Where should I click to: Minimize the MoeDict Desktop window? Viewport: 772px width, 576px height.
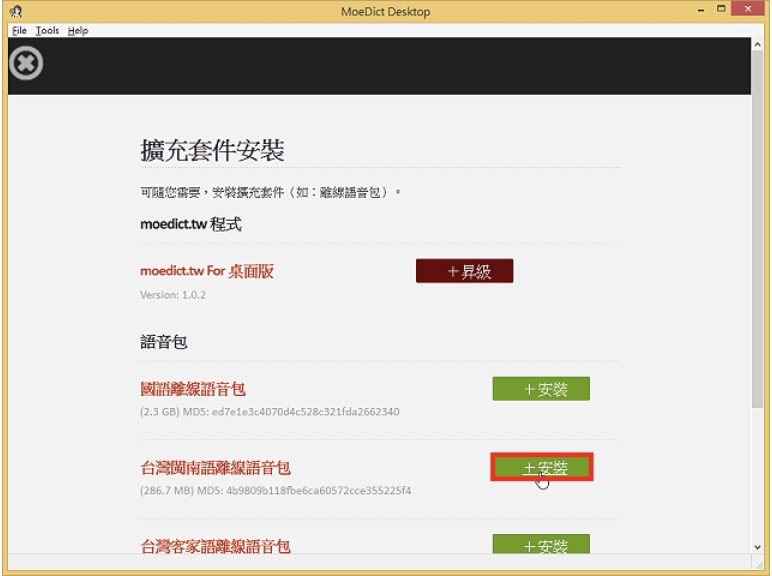point(701,10)
